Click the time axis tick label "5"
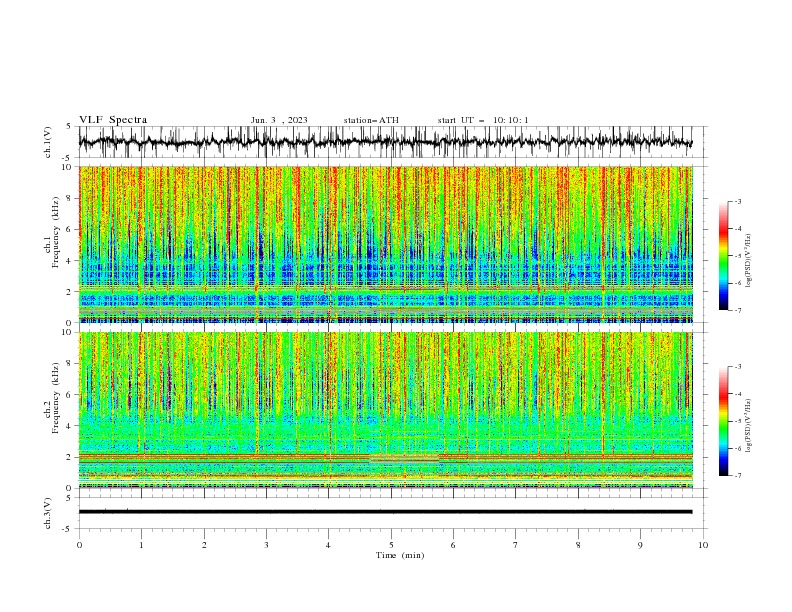This screenshot has height=612, width=792. [391, 545]
